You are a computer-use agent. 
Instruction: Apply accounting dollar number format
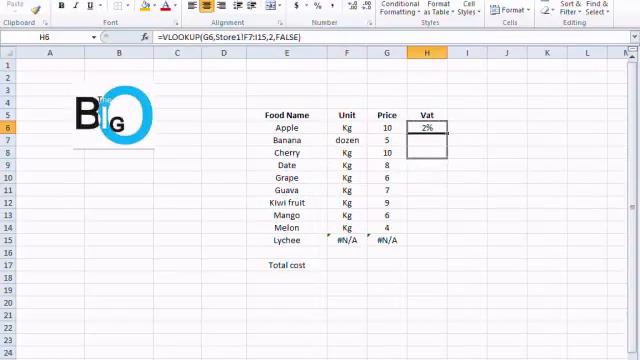click(297, 5)
